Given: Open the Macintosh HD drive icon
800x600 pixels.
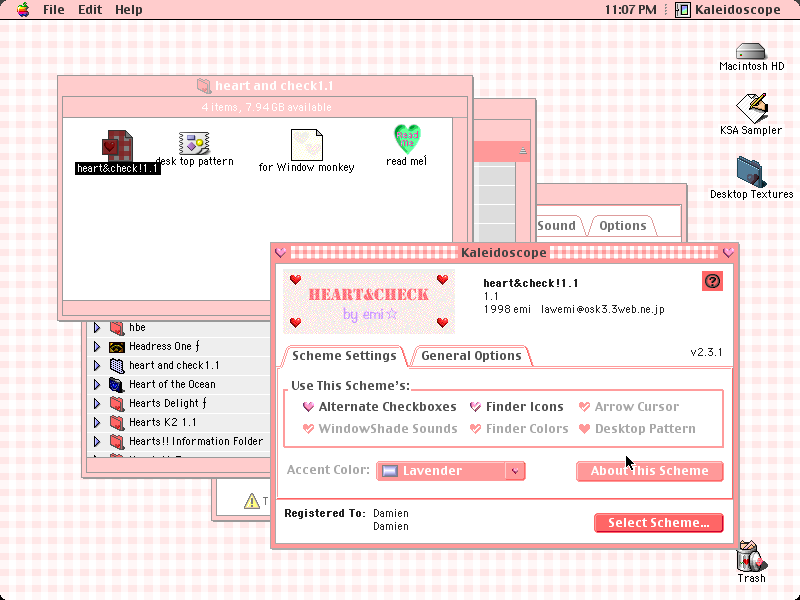Looking at the screenshot, I should [751, 52].
